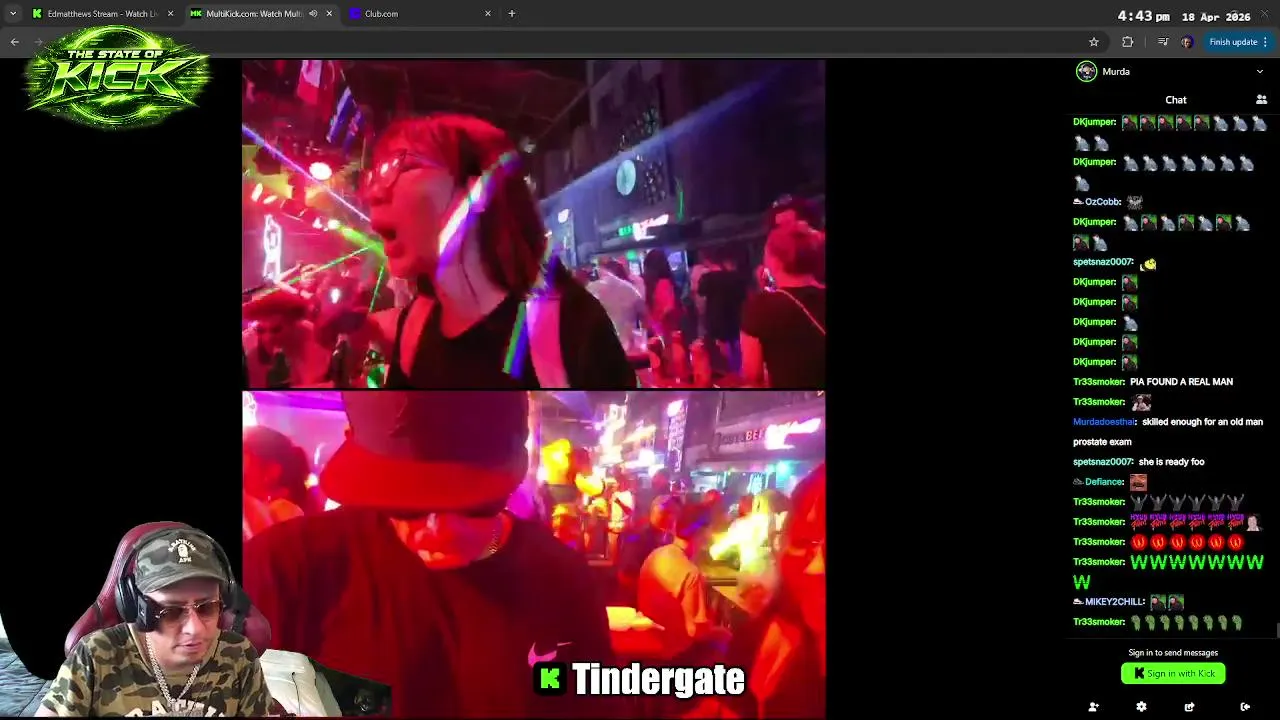Click Defiance username in chat
The height and width of the screenshot is (720, 1280).
point(1104,482)
